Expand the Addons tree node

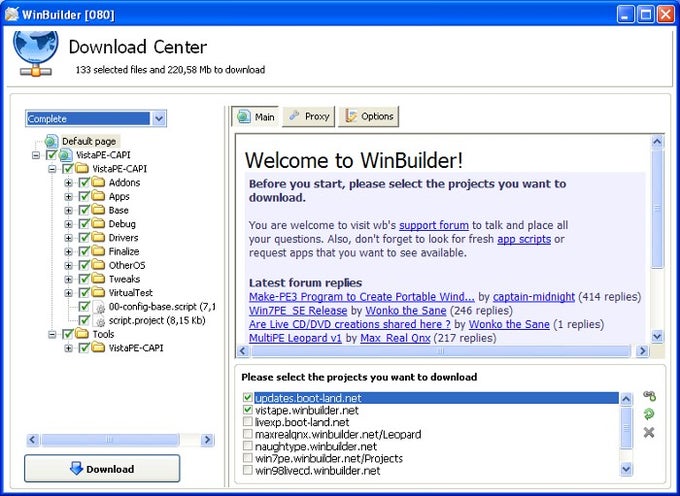pos(69,183)
